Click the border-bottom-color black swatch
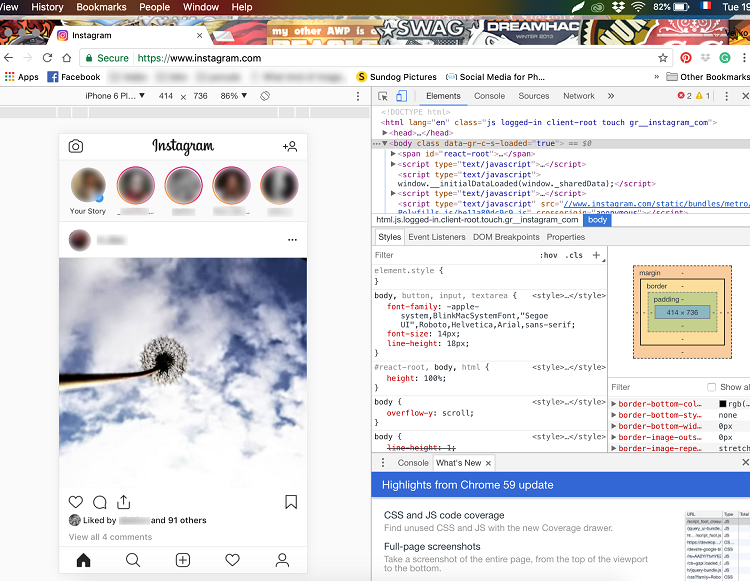Viewport: 750px width, 581px height. [x=722, y=404]
